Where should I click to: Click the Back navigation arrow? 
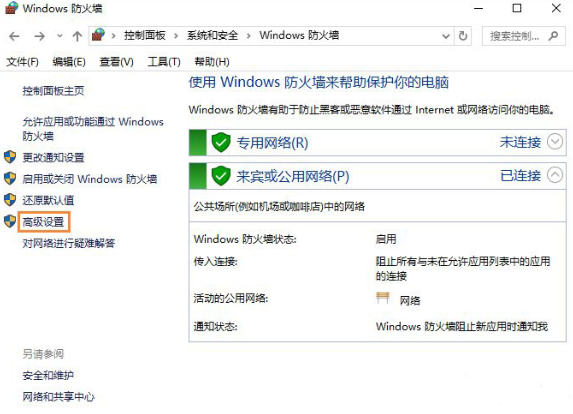click(14, 36)
